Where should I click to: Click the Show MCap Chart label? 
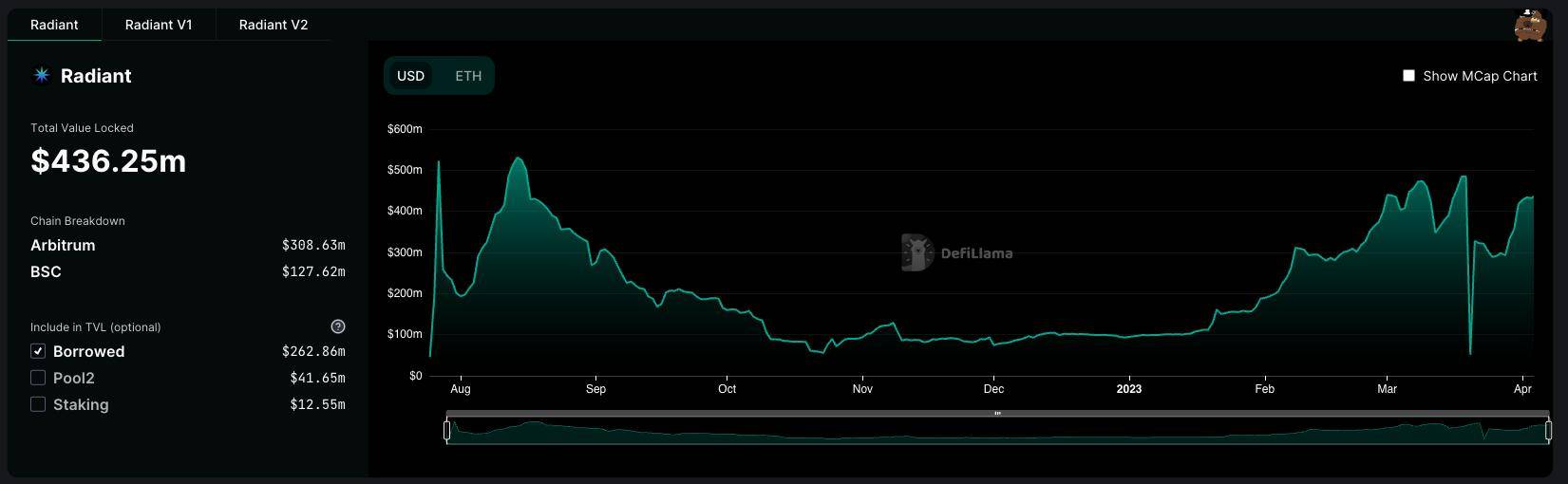click(1480, 76)
